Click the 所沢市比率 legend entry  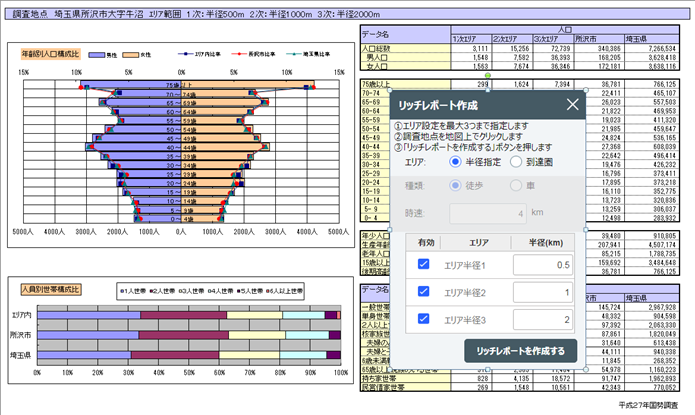pyautogui.click(x=254, y=54)
